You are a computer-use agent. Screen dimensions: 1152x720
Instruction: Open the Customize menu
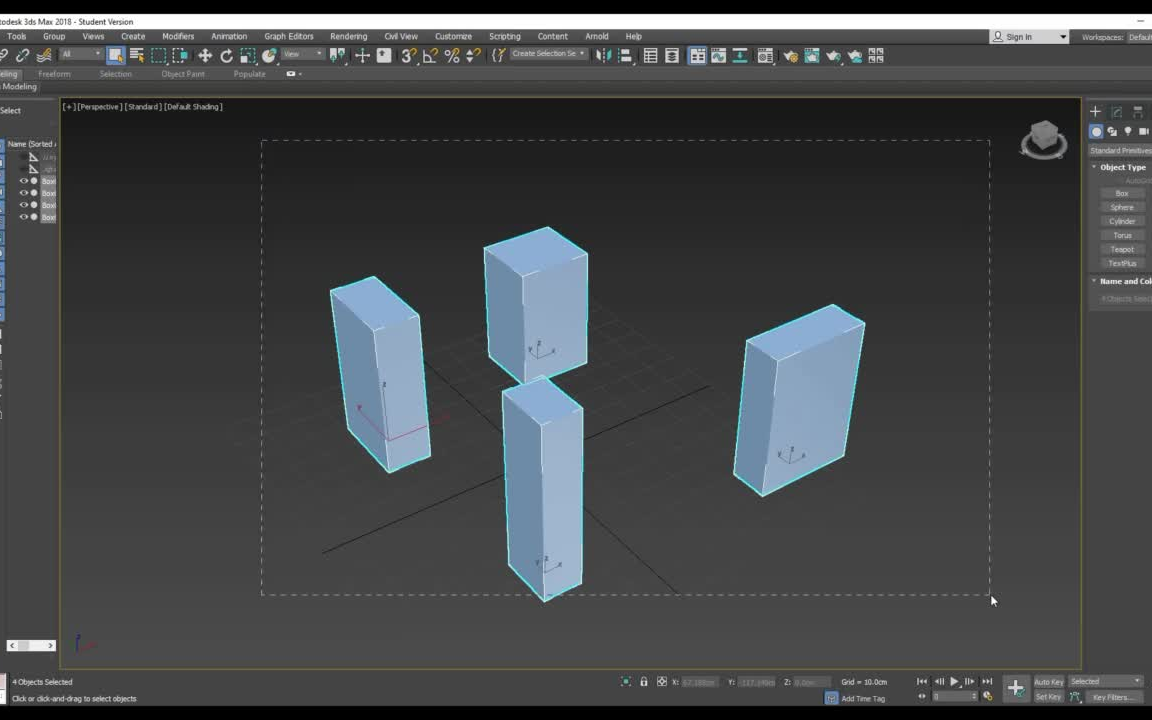(453, 36)
